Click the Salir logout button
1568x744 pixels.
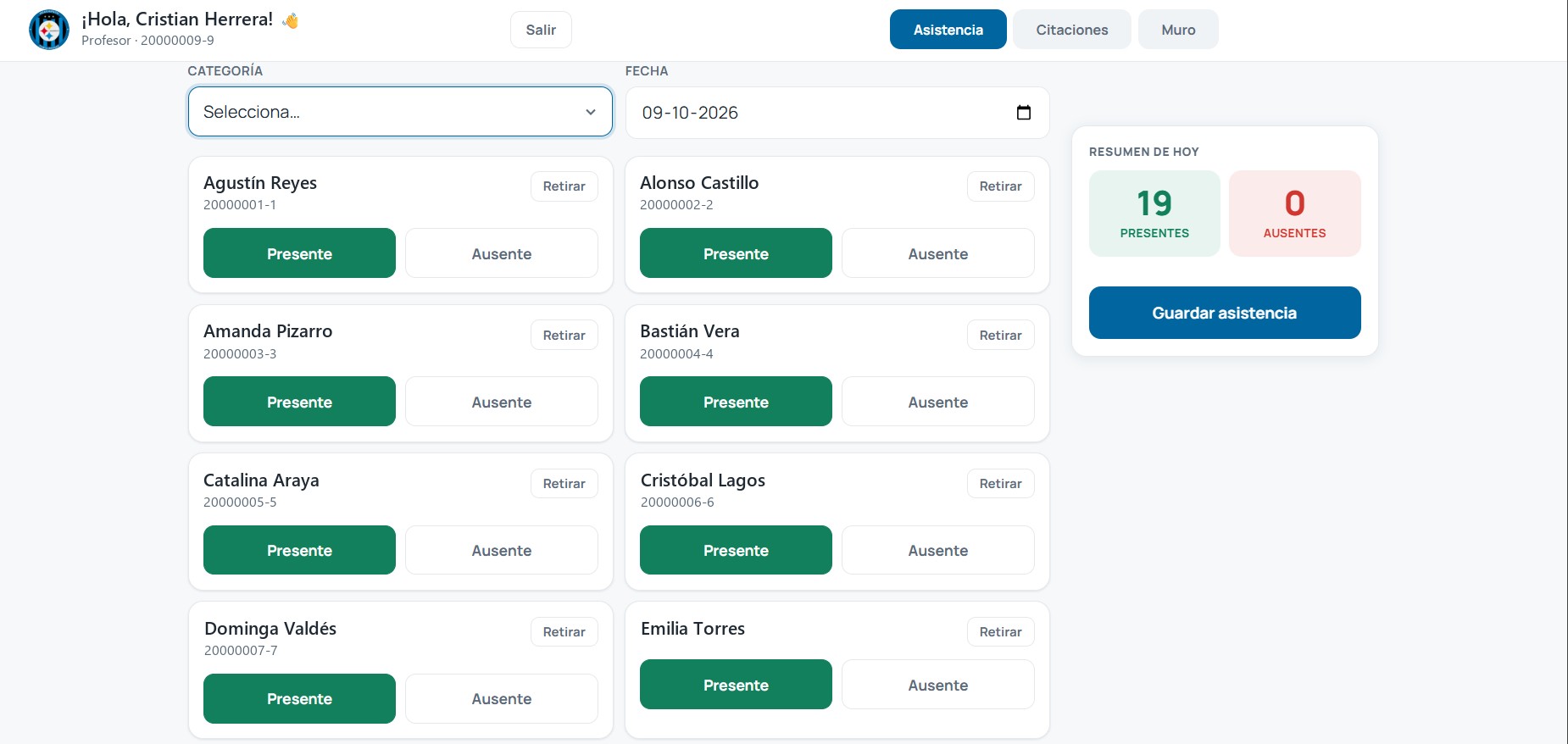[x=541, y=30]
